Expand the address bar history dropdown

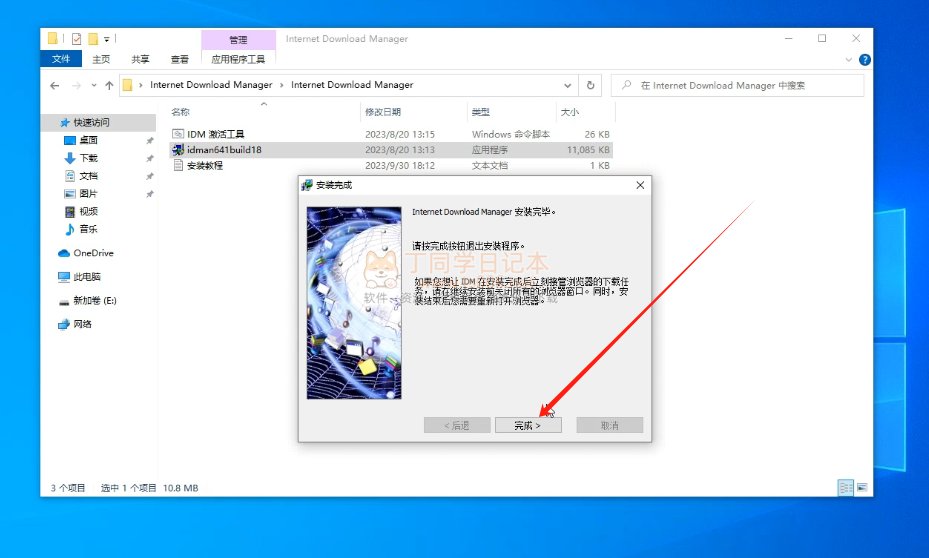click(567, 85)
